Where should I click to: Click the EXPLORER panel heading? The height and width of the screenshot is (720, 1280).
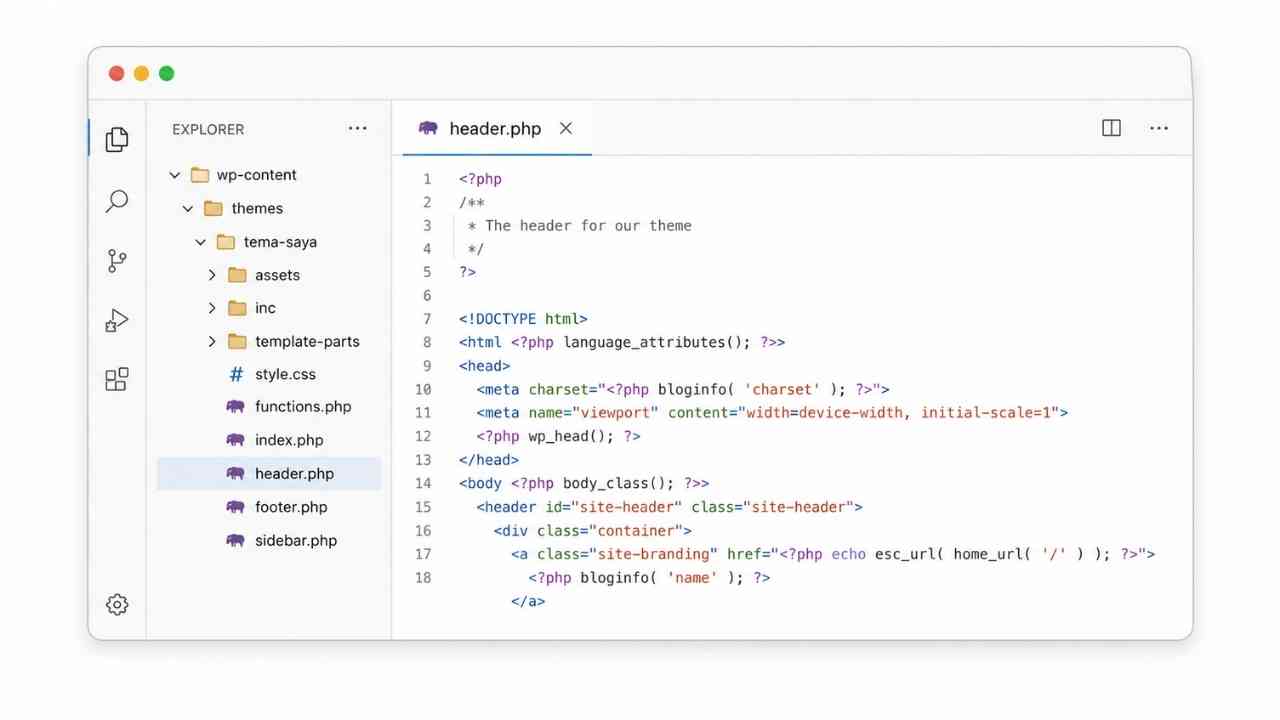tap(208, 129)
